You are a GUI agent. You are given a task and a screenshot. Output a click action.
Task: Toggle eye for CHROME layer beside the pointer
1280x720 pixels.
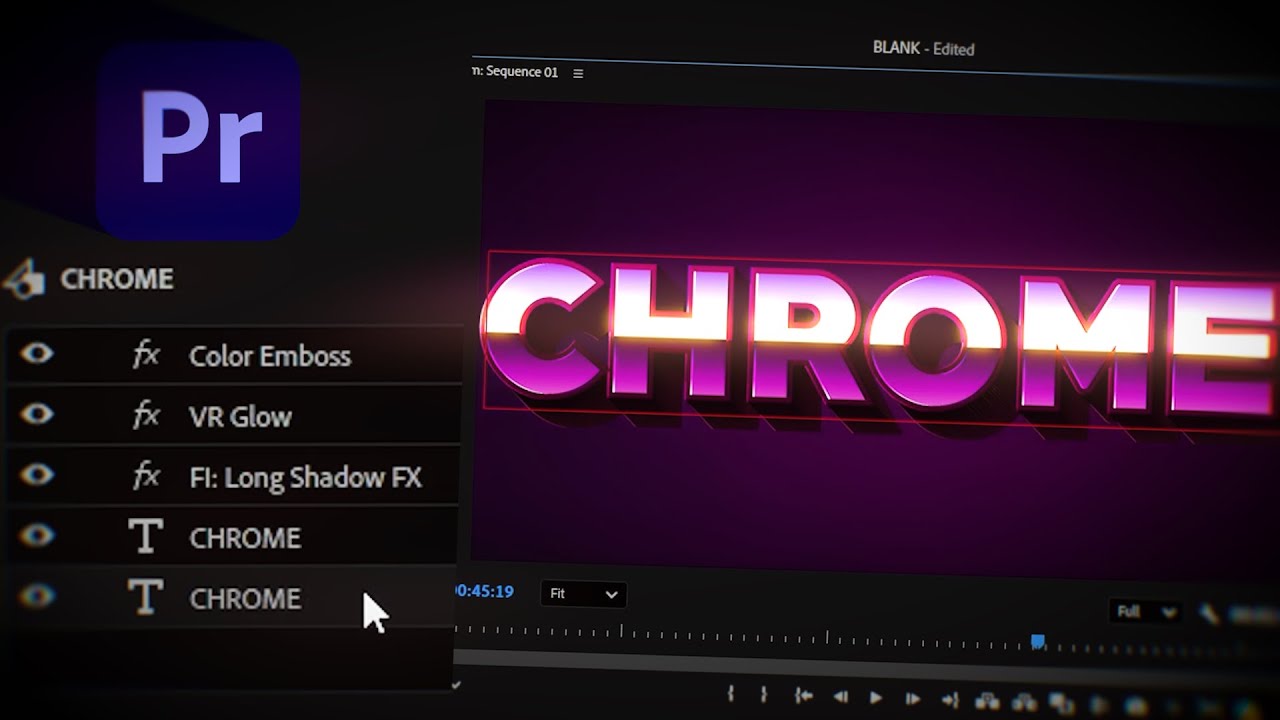tap(37, 597)
